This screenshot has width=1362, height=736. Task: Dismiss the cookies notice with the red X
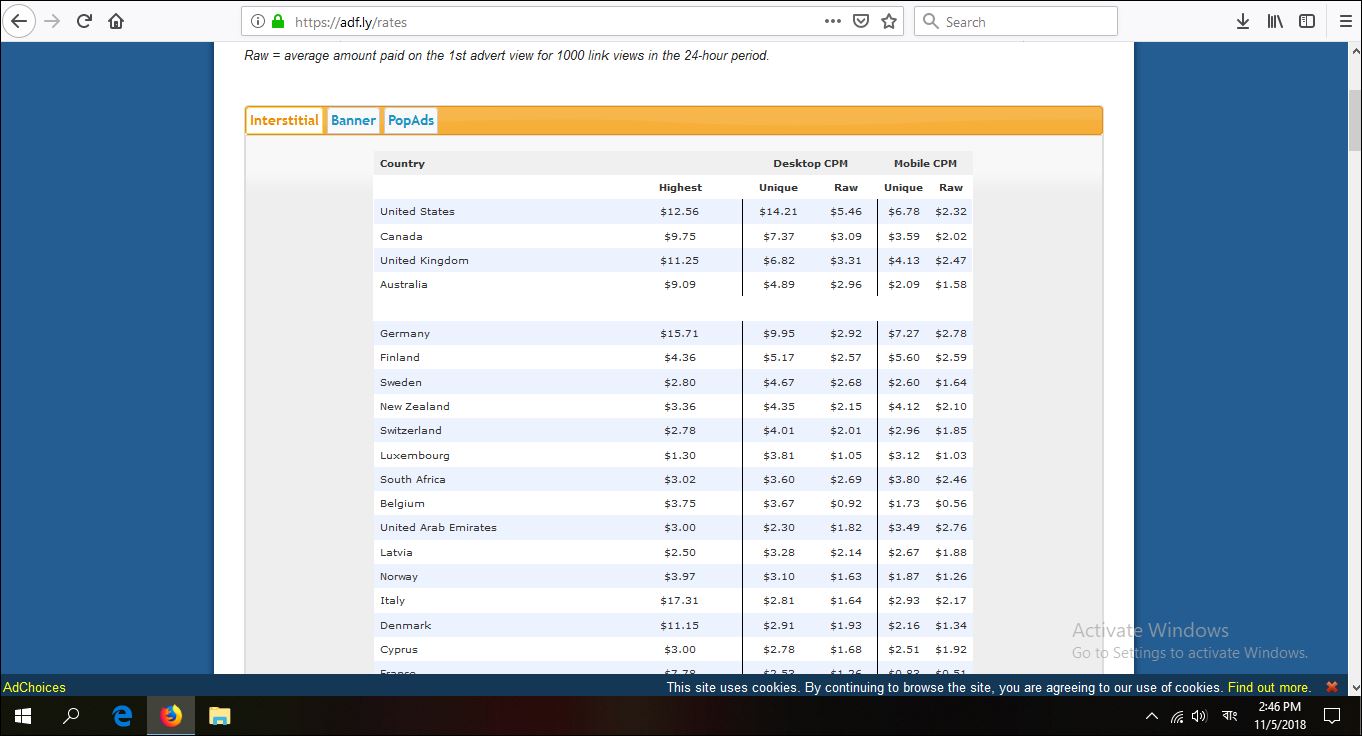[1331, 687]
